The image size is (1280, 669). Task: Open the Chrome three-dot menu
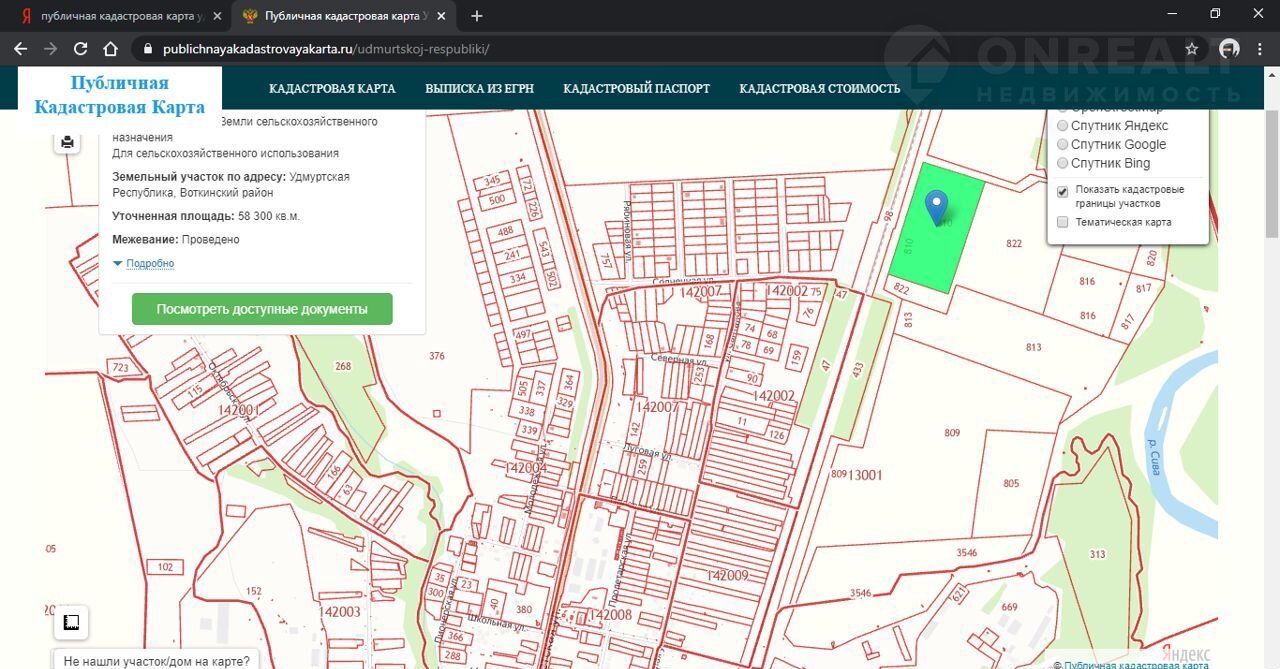pos(1261,49)
